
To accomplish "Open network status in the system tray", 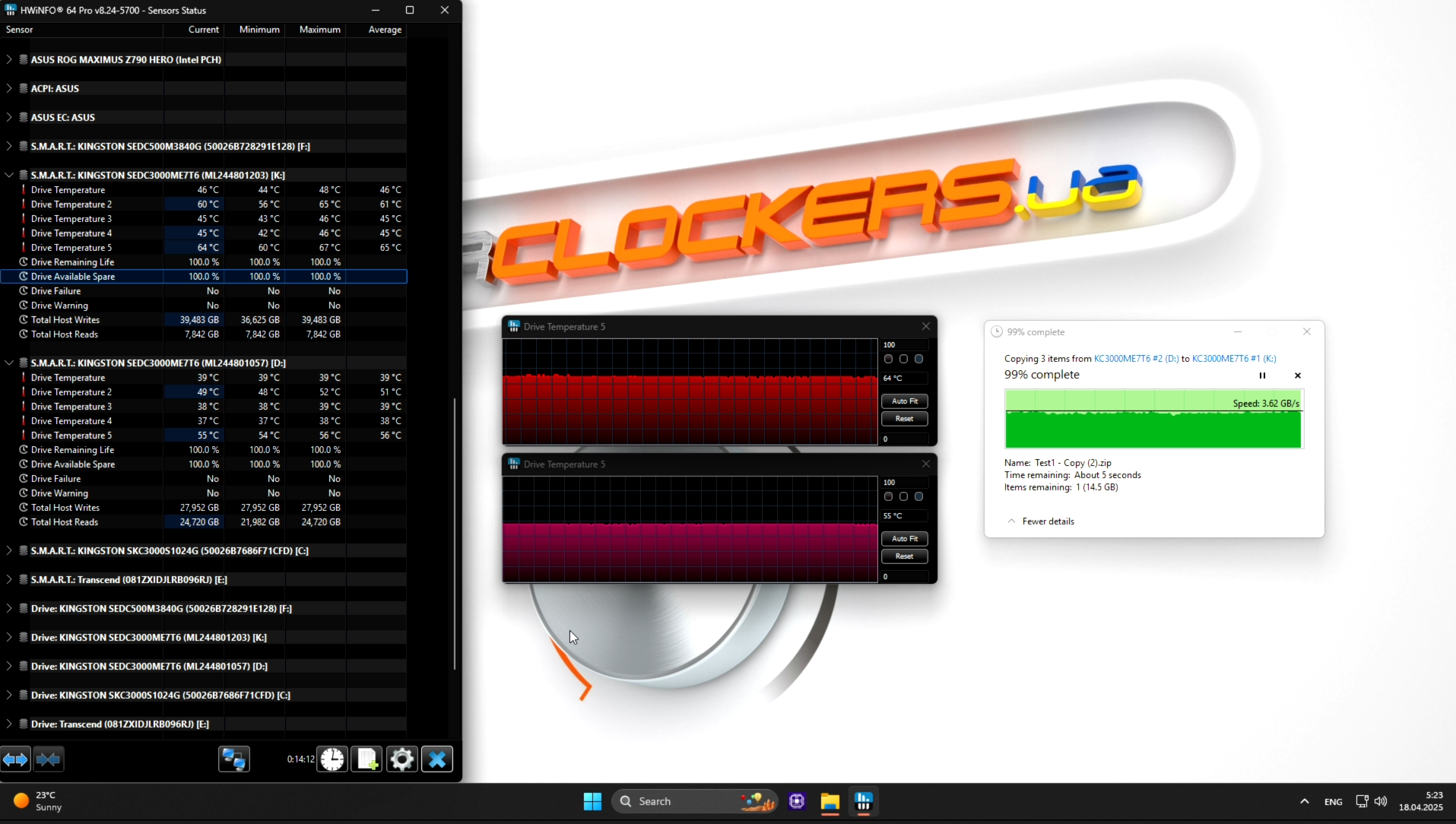I will click(1362, 801).
